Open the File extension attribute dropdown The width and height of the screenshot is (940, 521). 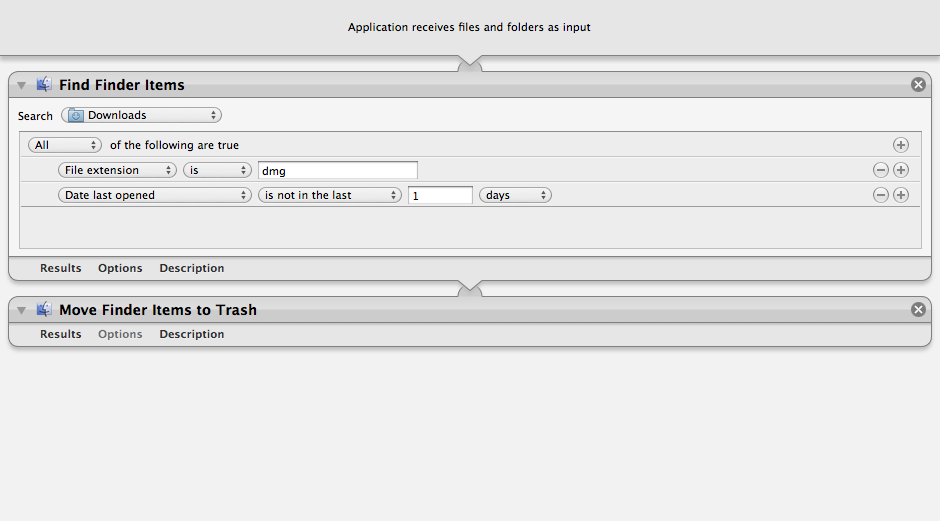click(117, 170)
